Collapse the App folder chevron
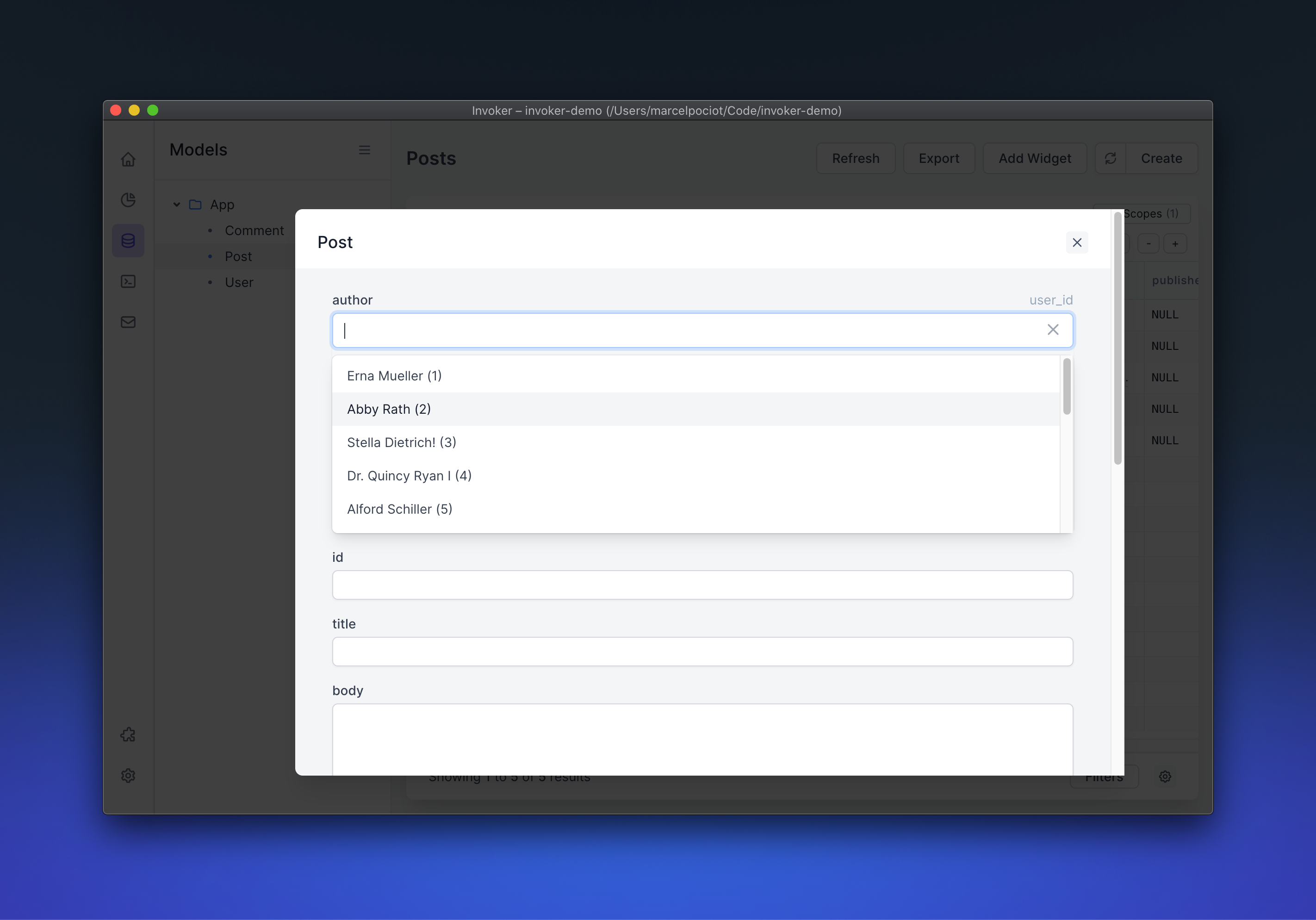Viewport: 1316px width, 920px height. tap(177, 205)
